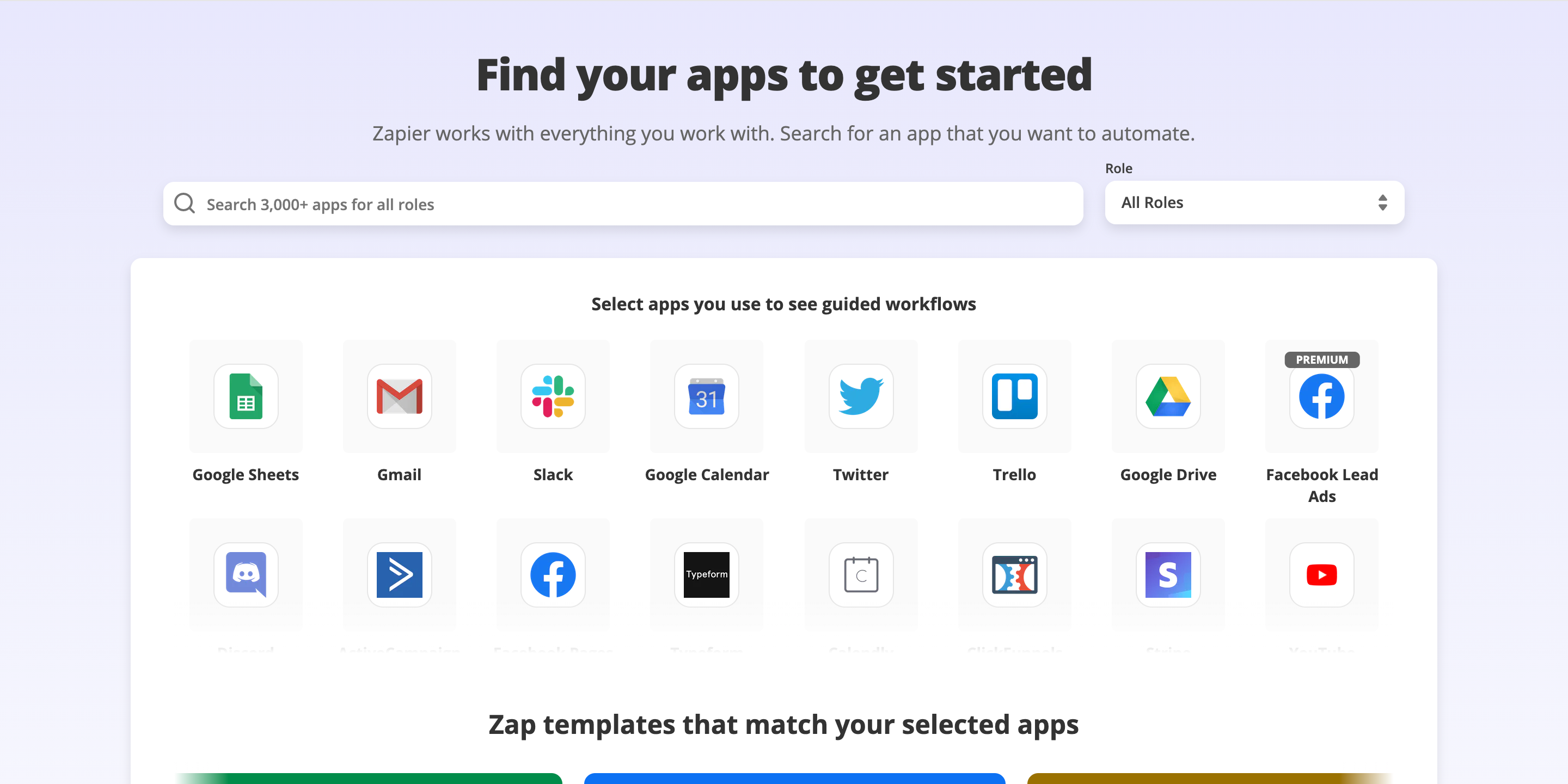Select the Stripe app icon
The height and width of the screenshot is (784, 1568).
[x=1167, y=575]
